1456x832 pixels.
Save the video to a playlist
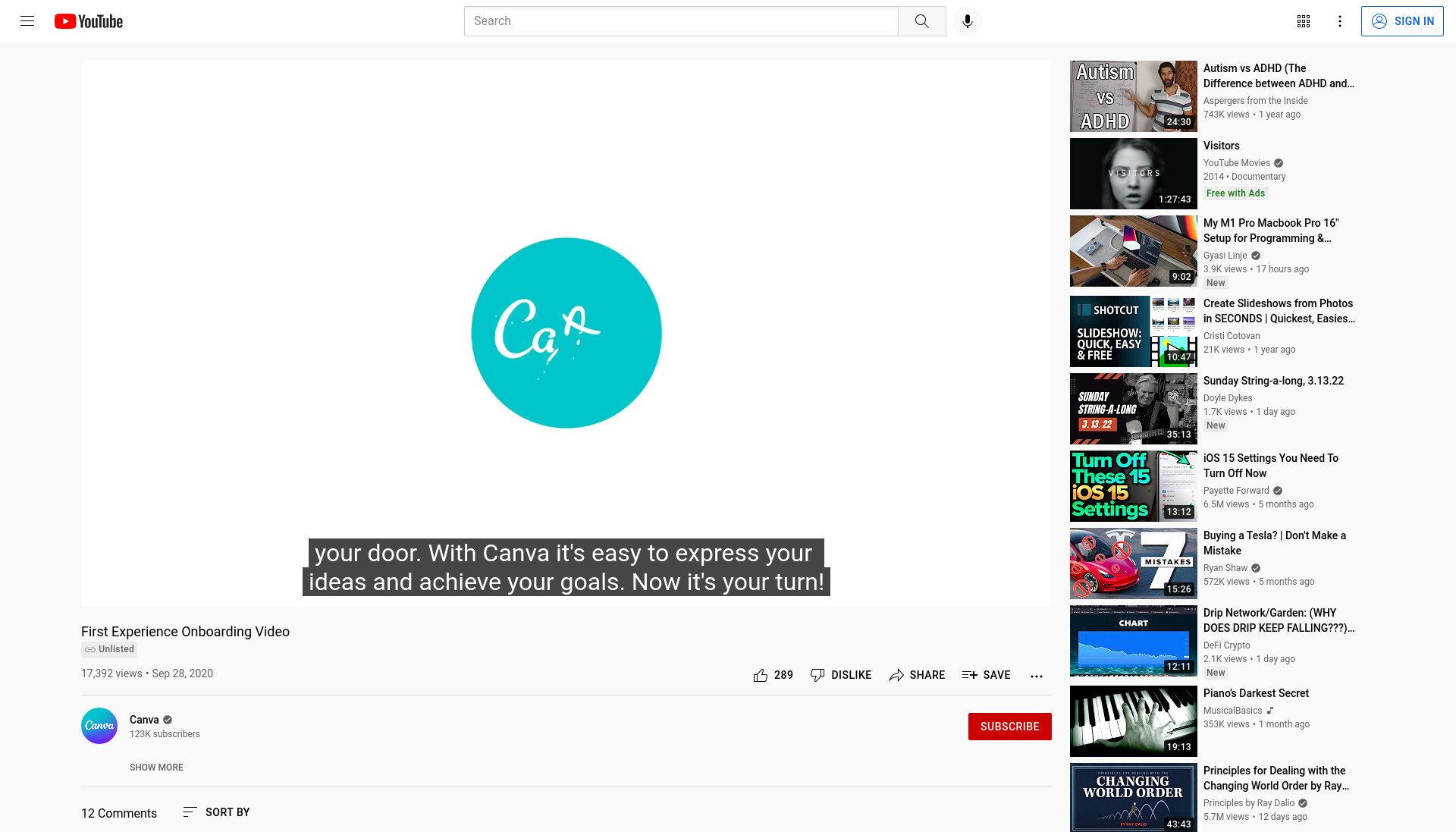986,675
